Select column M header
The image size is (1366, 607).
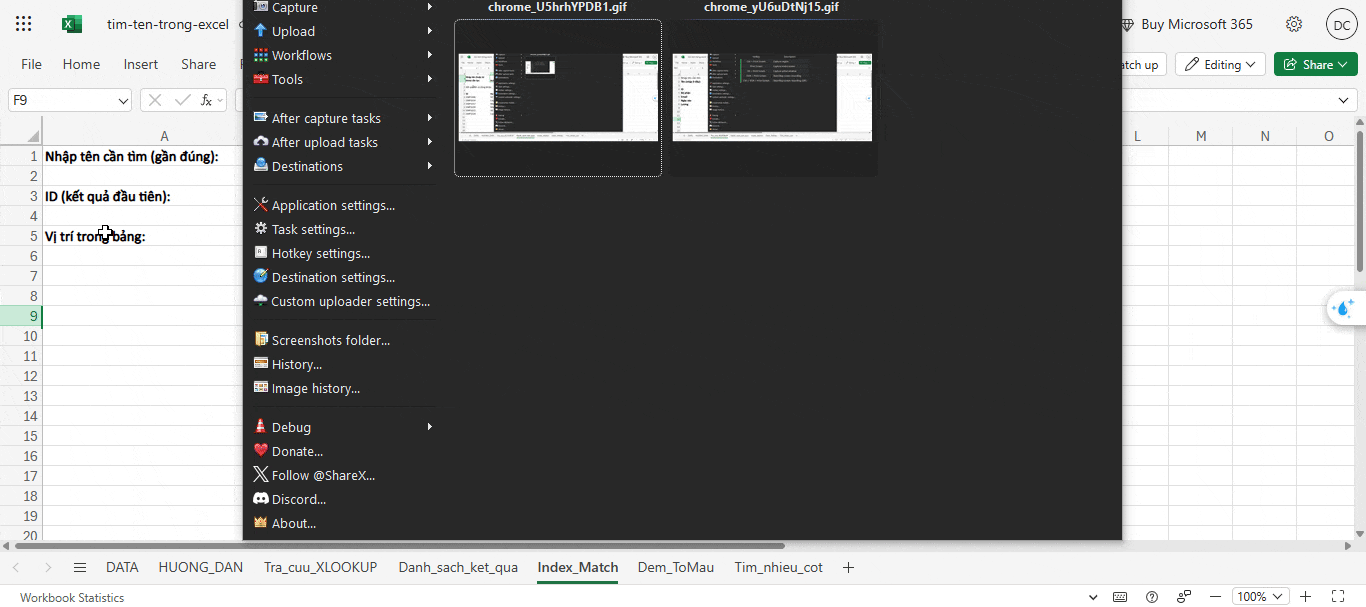tap(1200, 136)
